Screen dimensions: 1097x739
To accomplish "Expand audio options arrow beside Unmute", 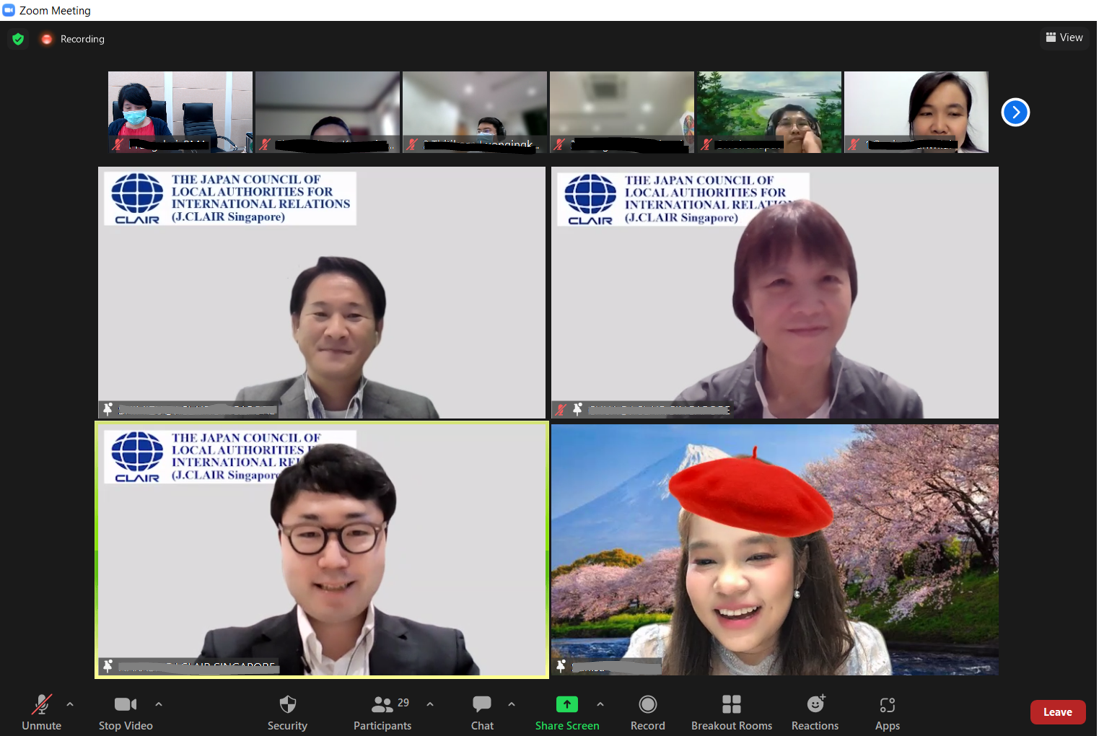I will point(70,704).
